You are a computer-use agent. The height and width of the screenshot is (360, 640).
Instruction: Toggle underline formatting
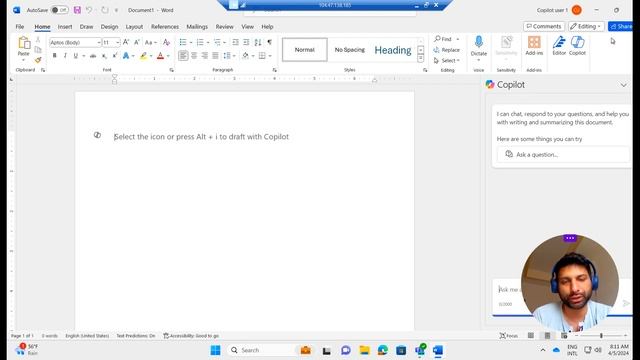tap(76, 56)
